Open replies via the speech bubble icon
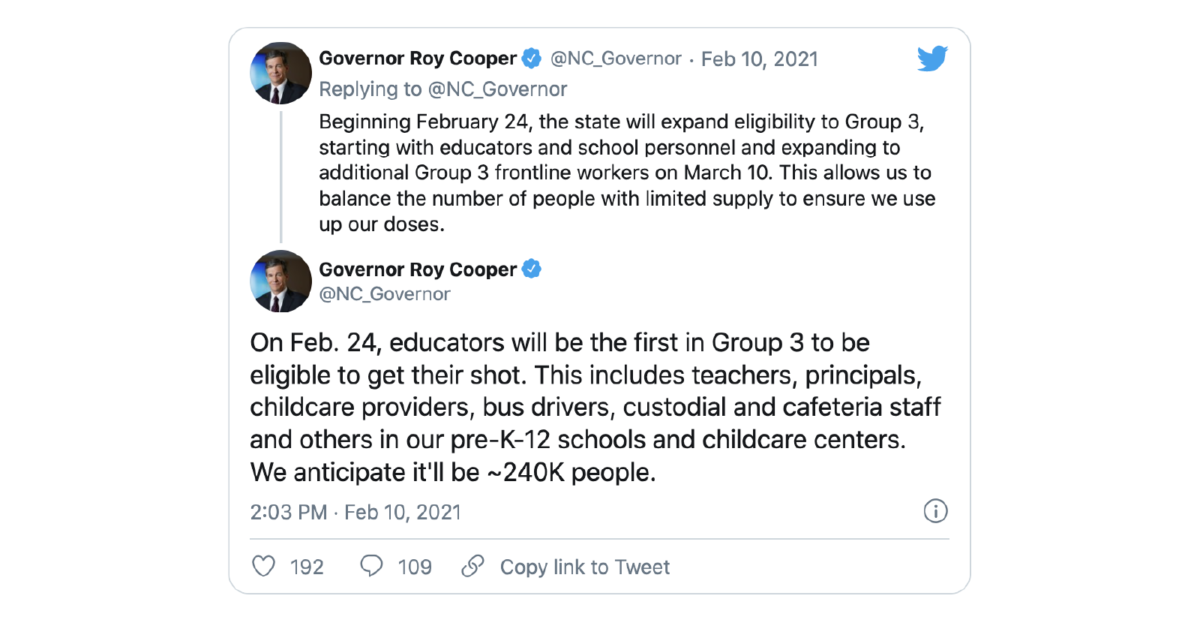The width and height of the screenshot is (1200, 626). click(373, 566)
